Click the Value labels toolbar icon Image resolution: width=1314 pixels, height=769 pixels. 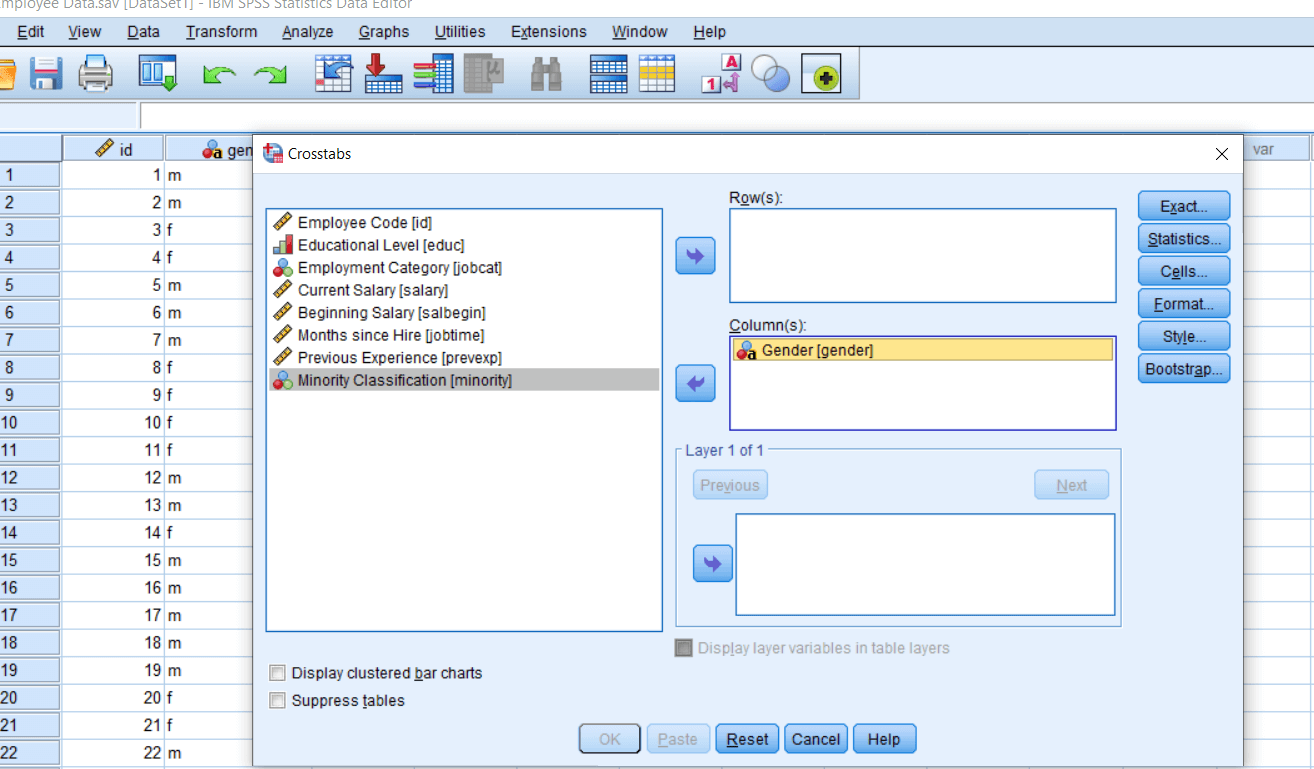(720, 74)
